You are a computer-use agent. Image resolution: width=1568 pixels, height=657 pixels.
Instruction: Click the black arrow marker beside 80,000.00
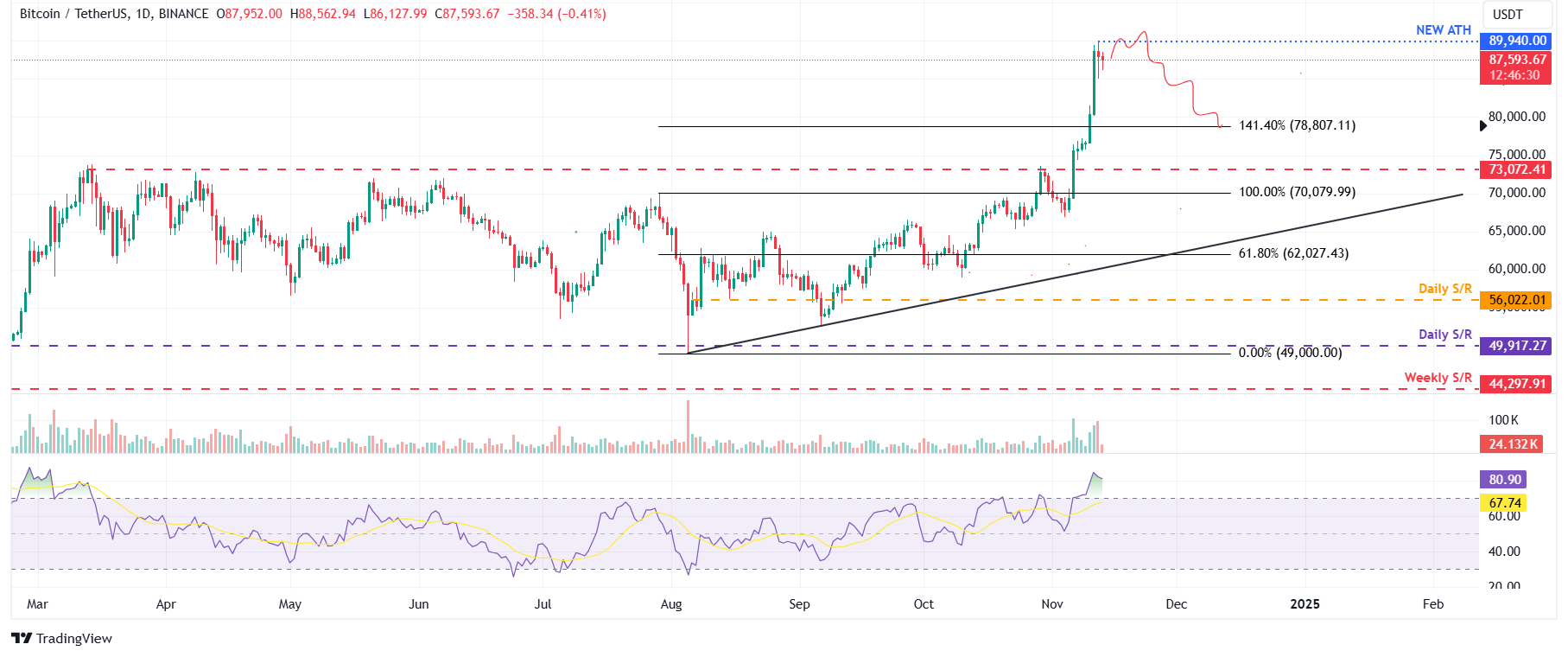[1483, 126]
